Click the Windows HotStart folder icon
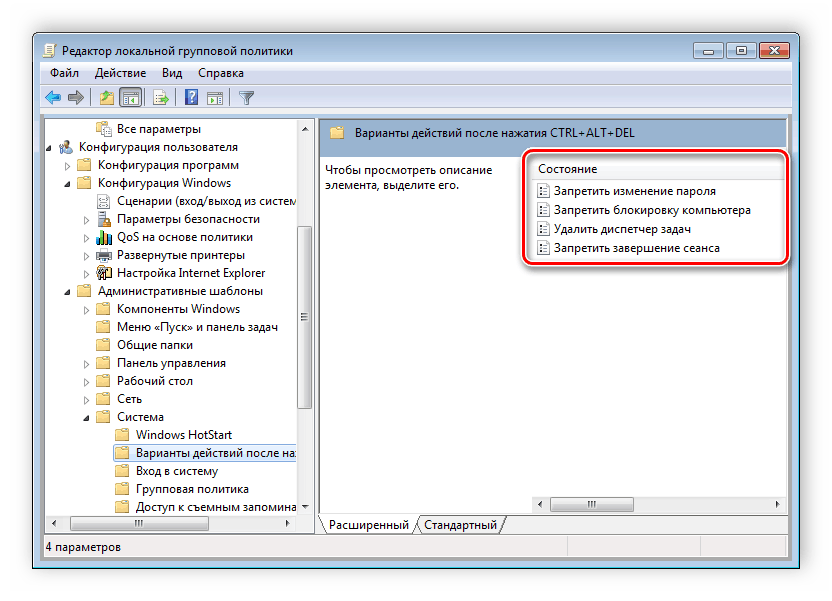 123,435
